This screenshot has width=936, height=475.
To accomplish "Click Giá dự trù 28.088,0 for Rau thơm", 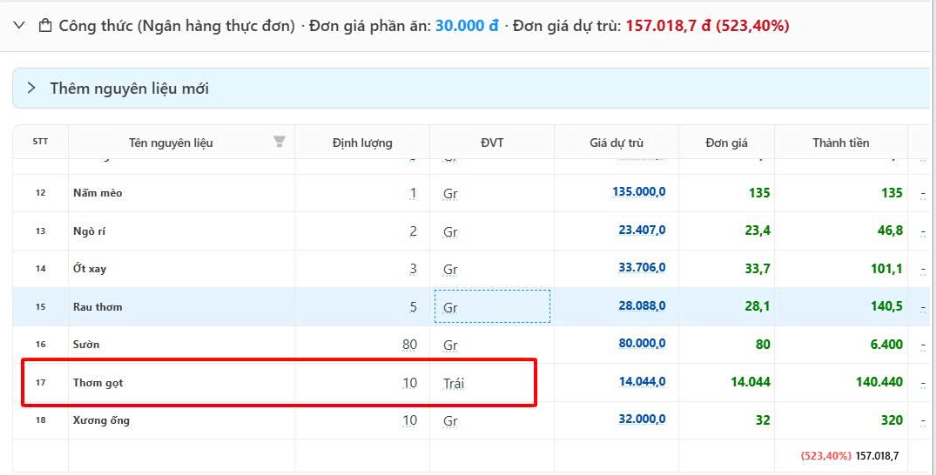I will point(642,306).
